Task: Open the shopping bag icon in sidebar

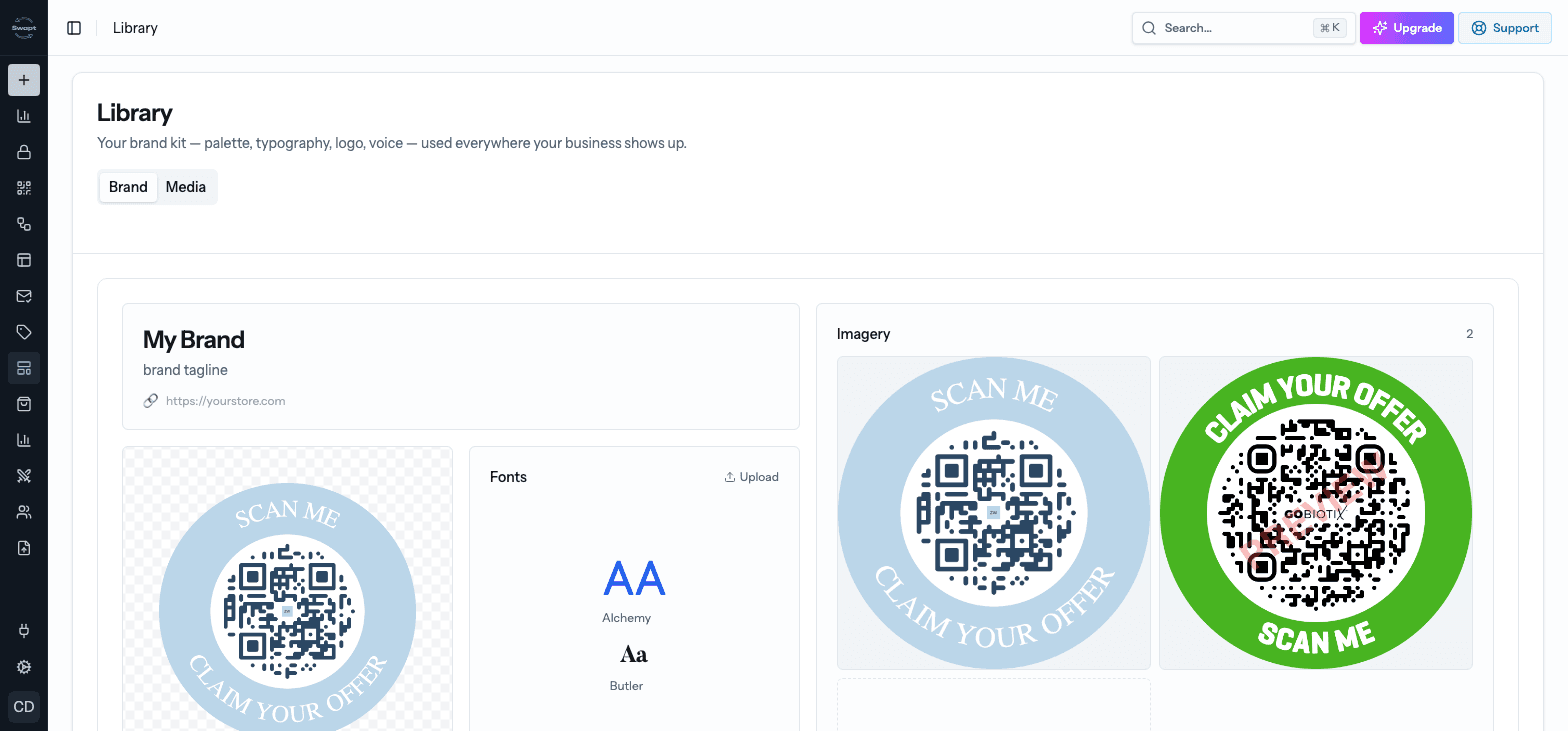Action: click(24, 404)
